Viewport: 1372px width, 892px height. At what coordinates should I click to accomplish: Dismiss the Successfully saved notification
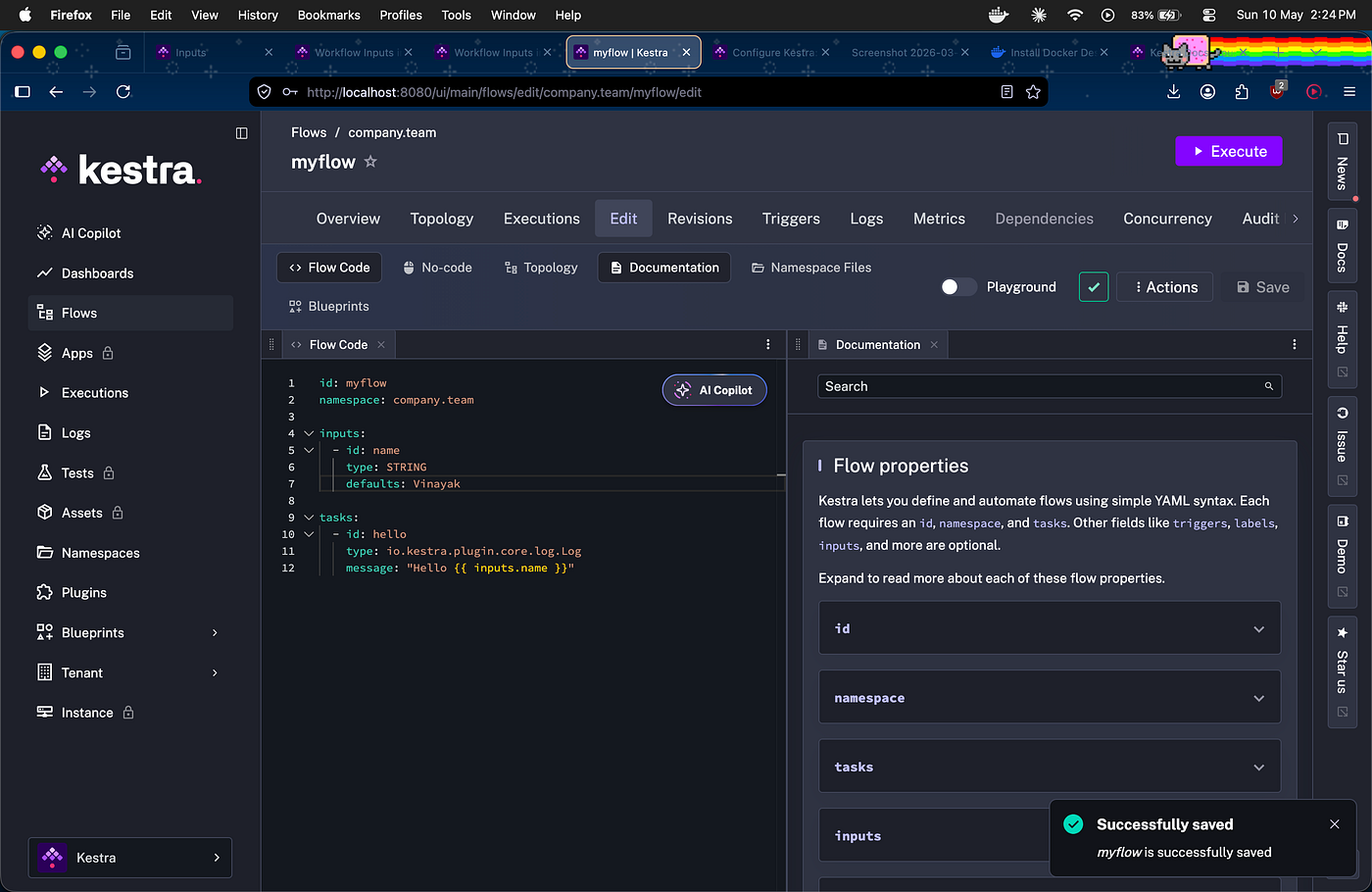1335,824
